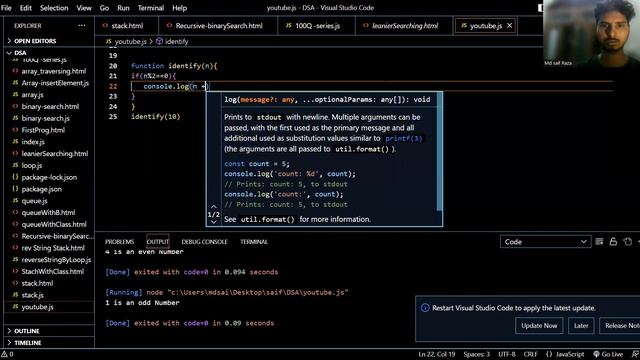Open the Run menu

[x=123, y=8]
